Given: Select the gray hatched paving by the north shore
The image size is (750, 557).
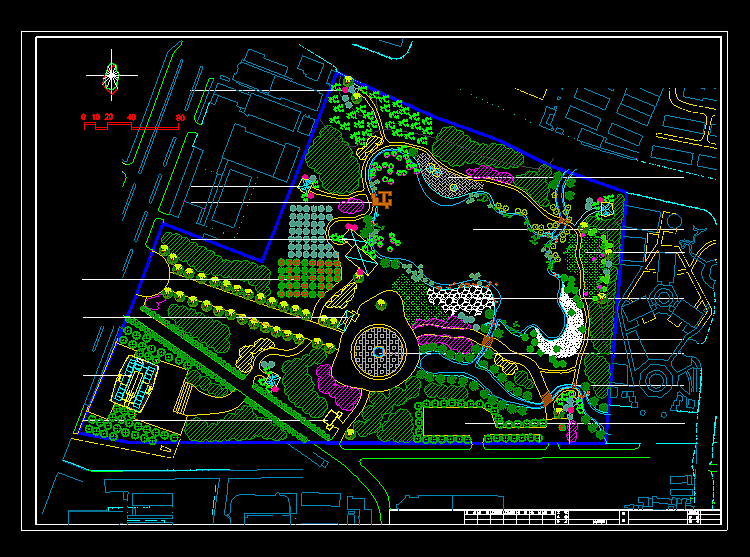Looking at the screenshot, I should [x=445, y=176].
